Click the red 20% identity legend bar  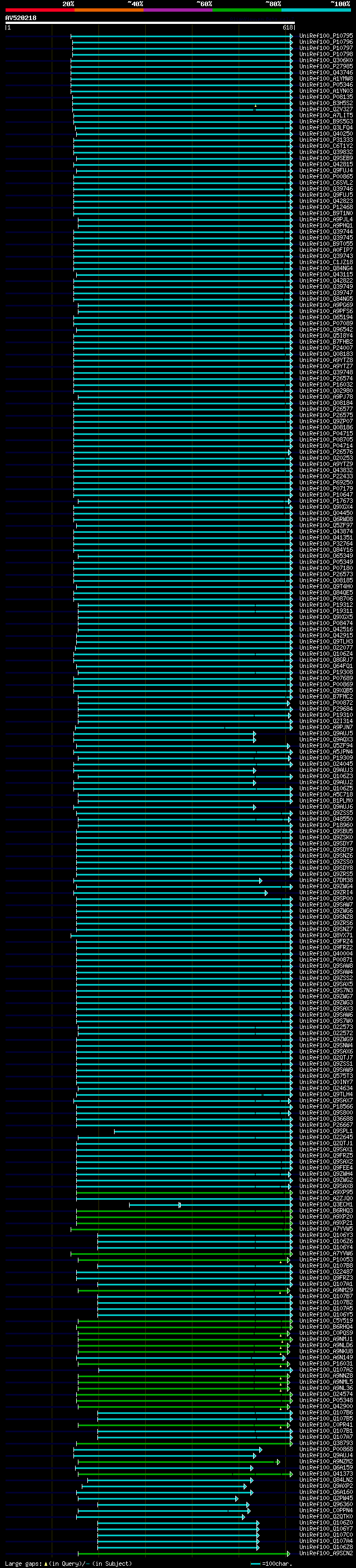pos(39,10)
